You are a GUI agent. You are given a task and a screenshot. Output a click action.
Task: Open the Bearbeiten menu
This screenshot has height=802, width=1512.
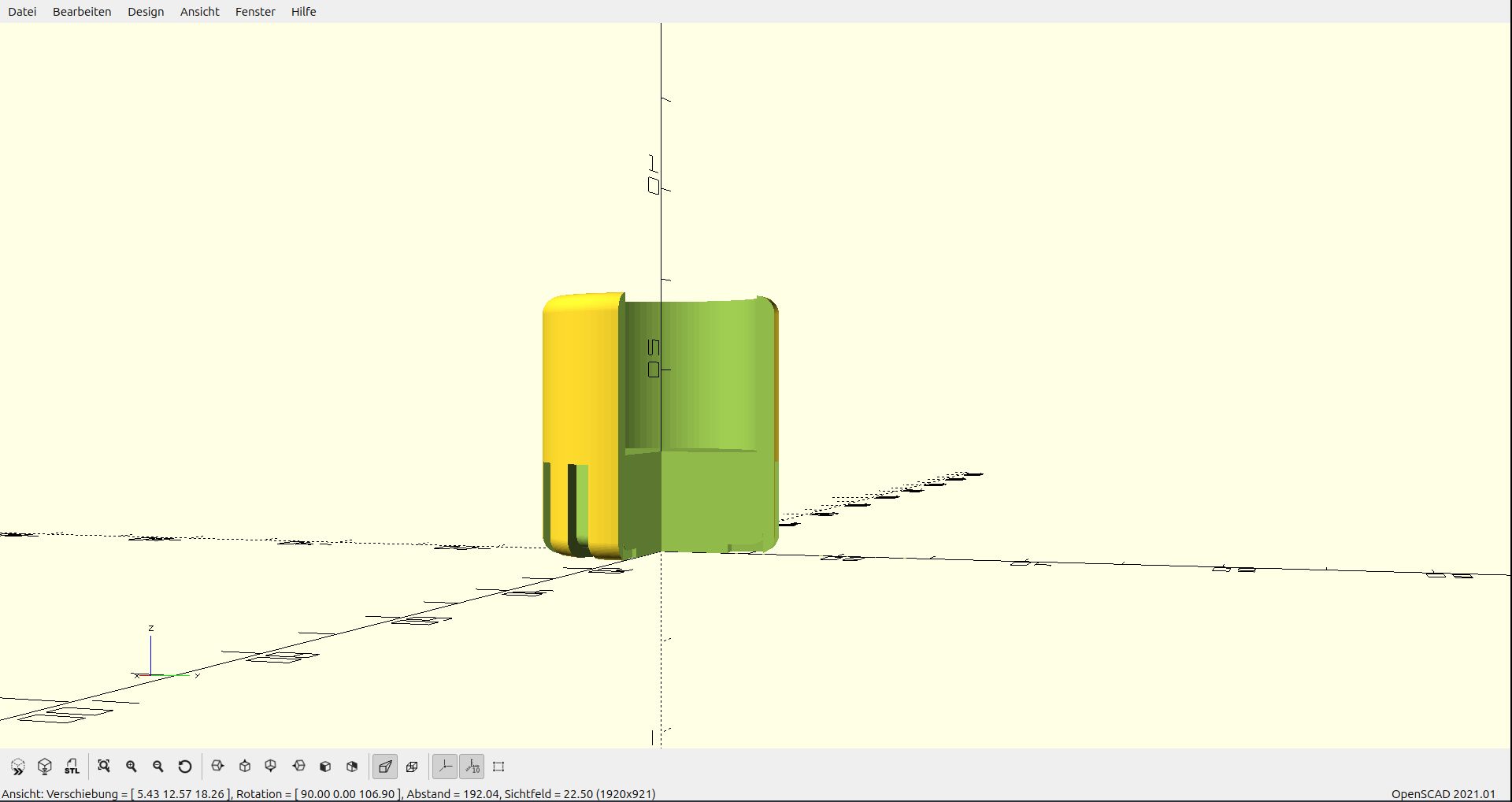pyautogui.click(x=82, y=12)
